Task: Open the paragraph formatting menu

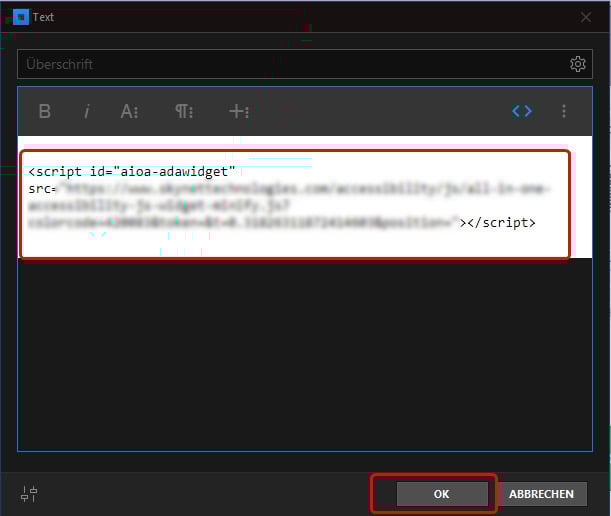Action: (184, 111)
